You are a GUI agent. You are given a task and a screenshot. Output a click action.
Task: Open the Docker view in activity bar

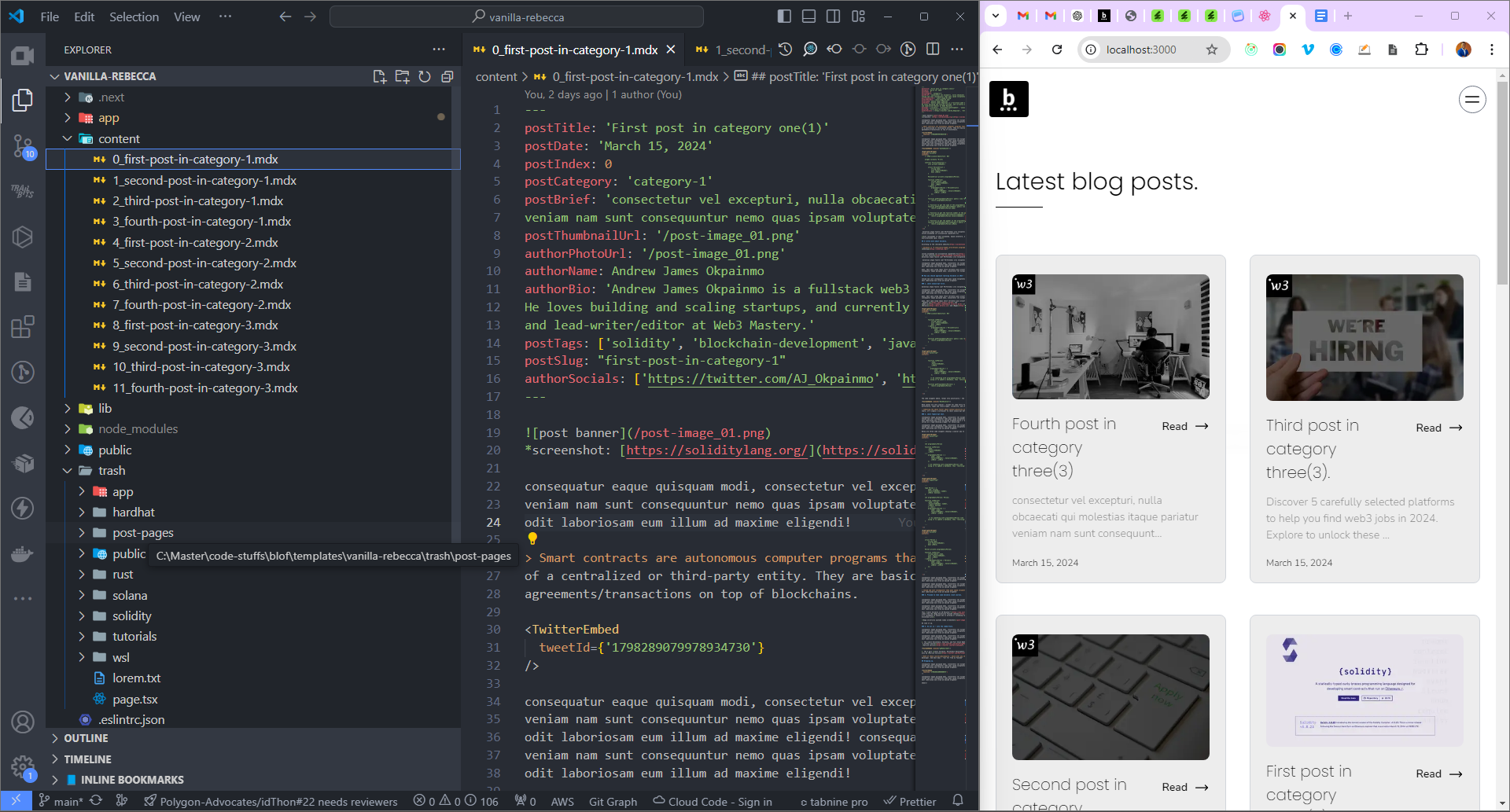click(23, 553)
